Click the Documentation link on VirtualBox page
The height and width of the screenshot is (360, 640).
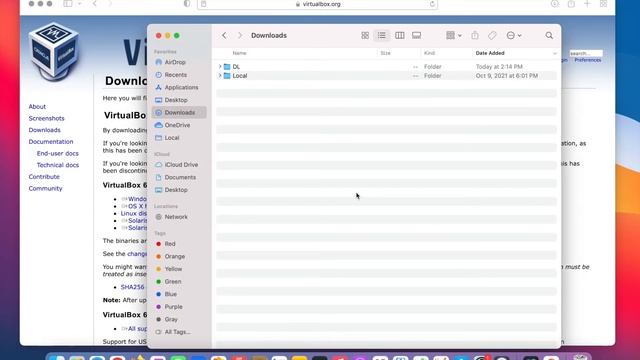click(51, 142)
